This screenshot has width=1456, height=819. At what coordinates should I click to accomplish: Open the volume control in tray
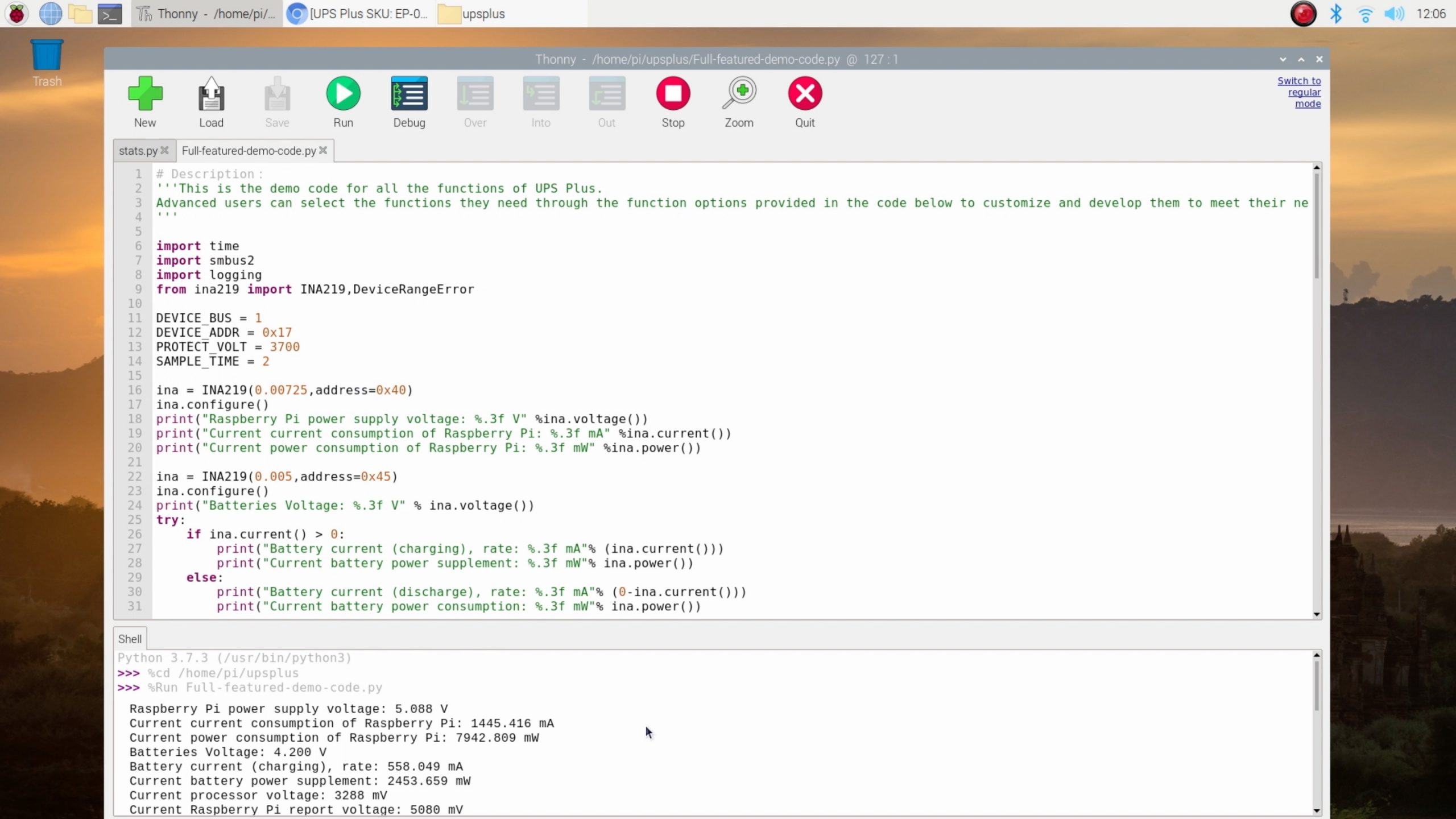(x=1393, y=14)
